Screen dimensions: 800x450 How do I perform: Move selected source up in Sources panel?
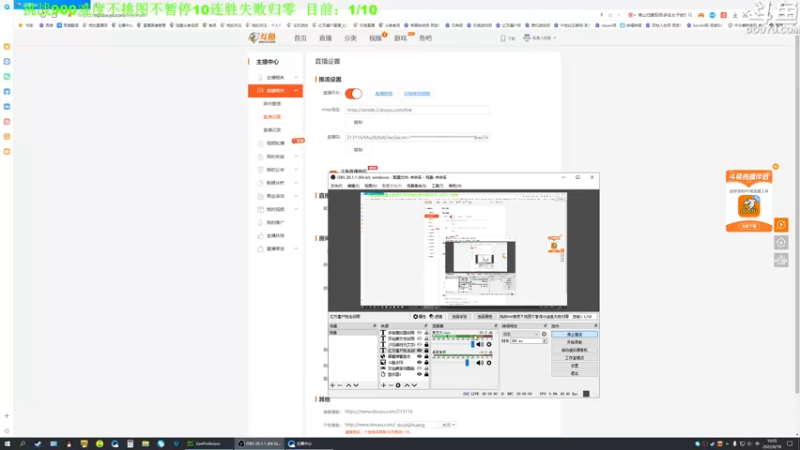click(407, 386)
